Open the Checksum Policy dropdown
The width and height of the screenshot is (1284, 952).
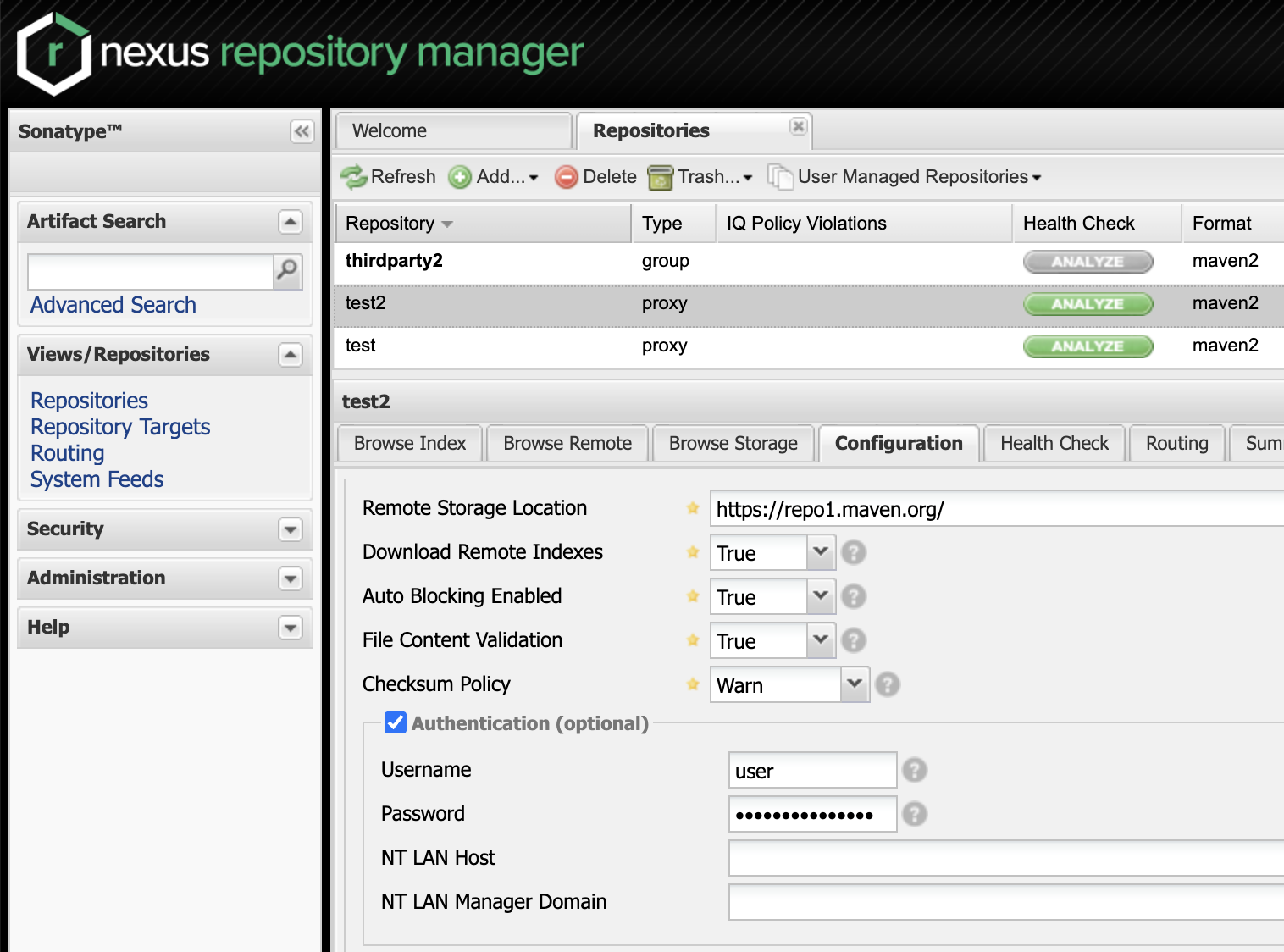(854, 684)
